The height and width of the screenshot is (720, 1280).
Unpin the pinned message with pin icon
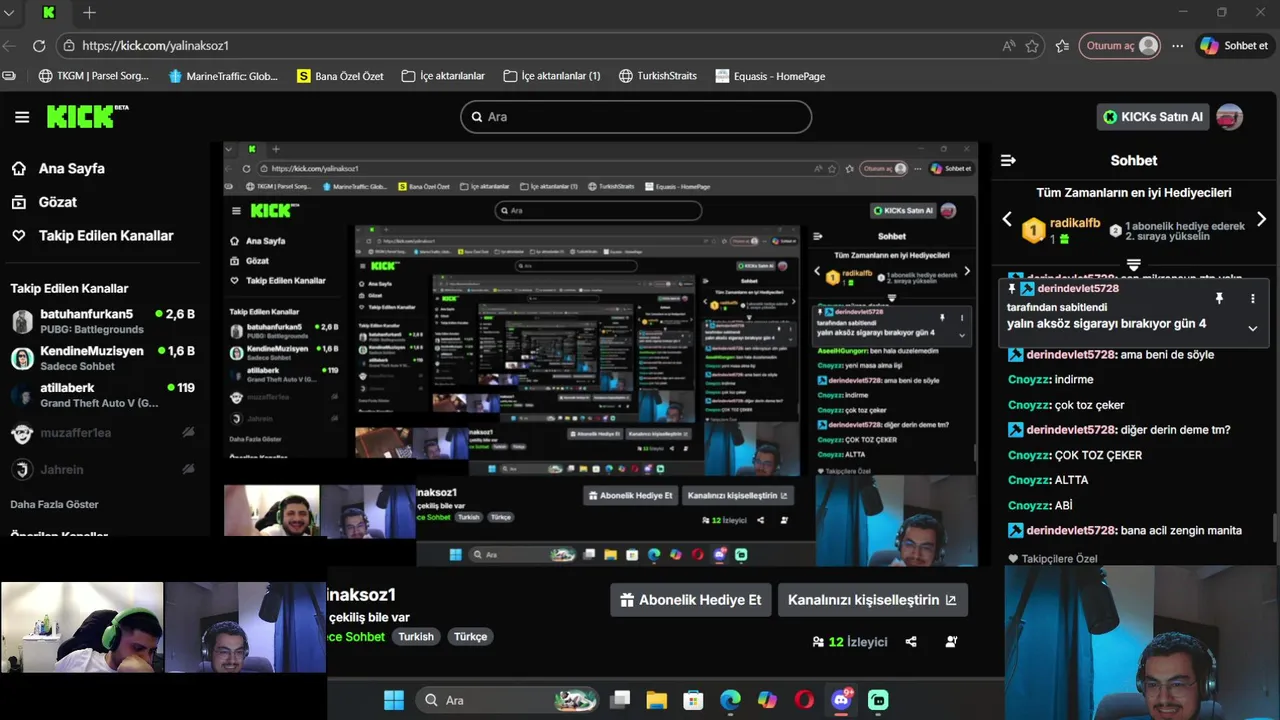(x=1219, y=298)
